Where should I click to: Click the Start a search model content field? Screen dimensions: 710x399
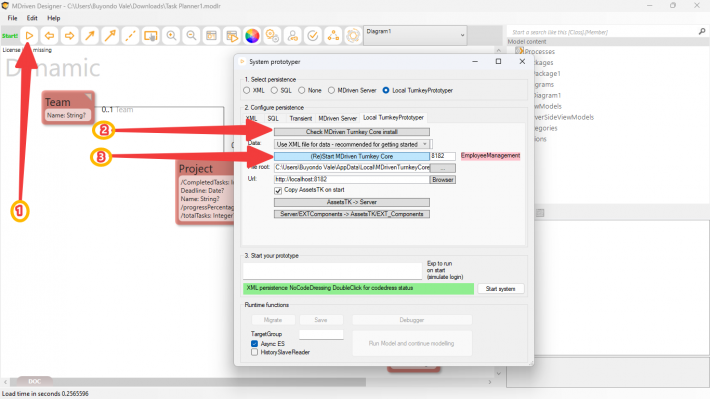pyautogui.click(x=602, y=32)
